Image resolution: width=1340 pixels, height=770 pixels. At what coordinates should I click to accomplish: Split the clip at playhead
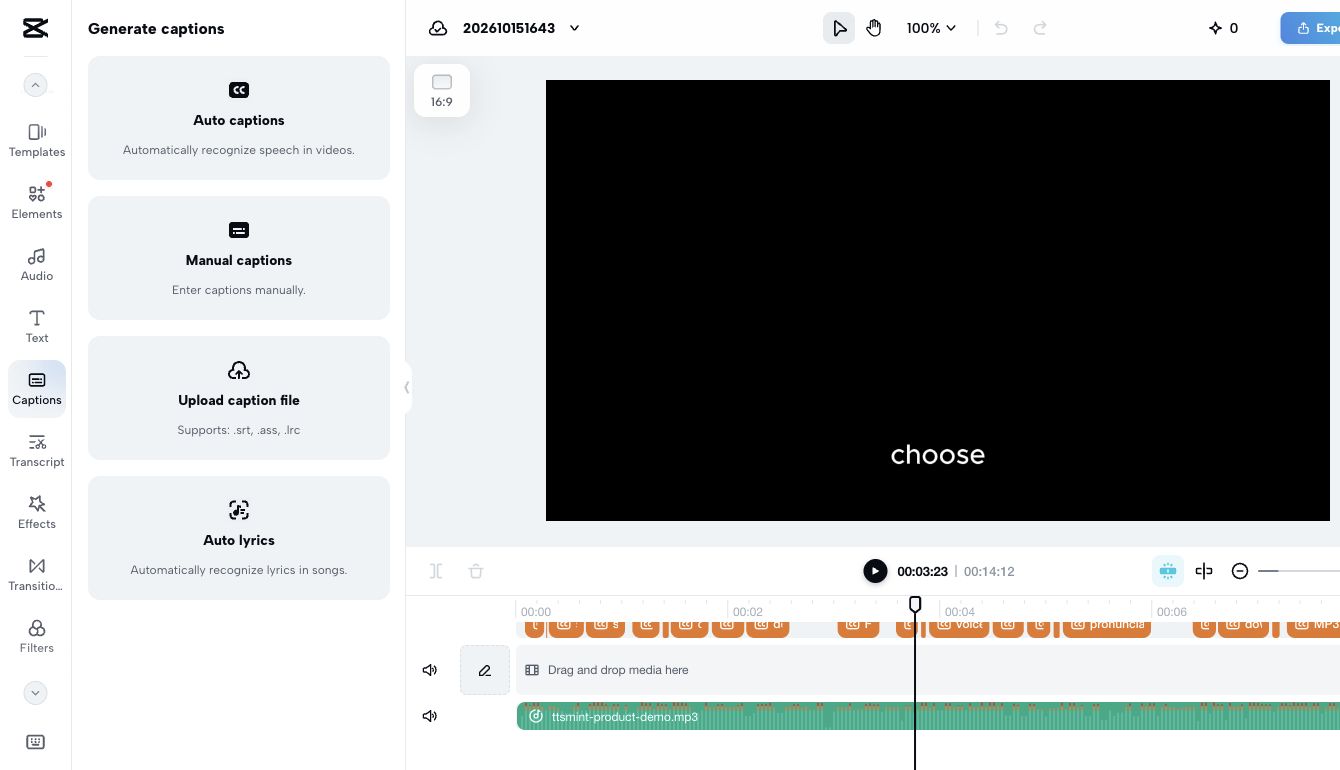coord(436,571)
